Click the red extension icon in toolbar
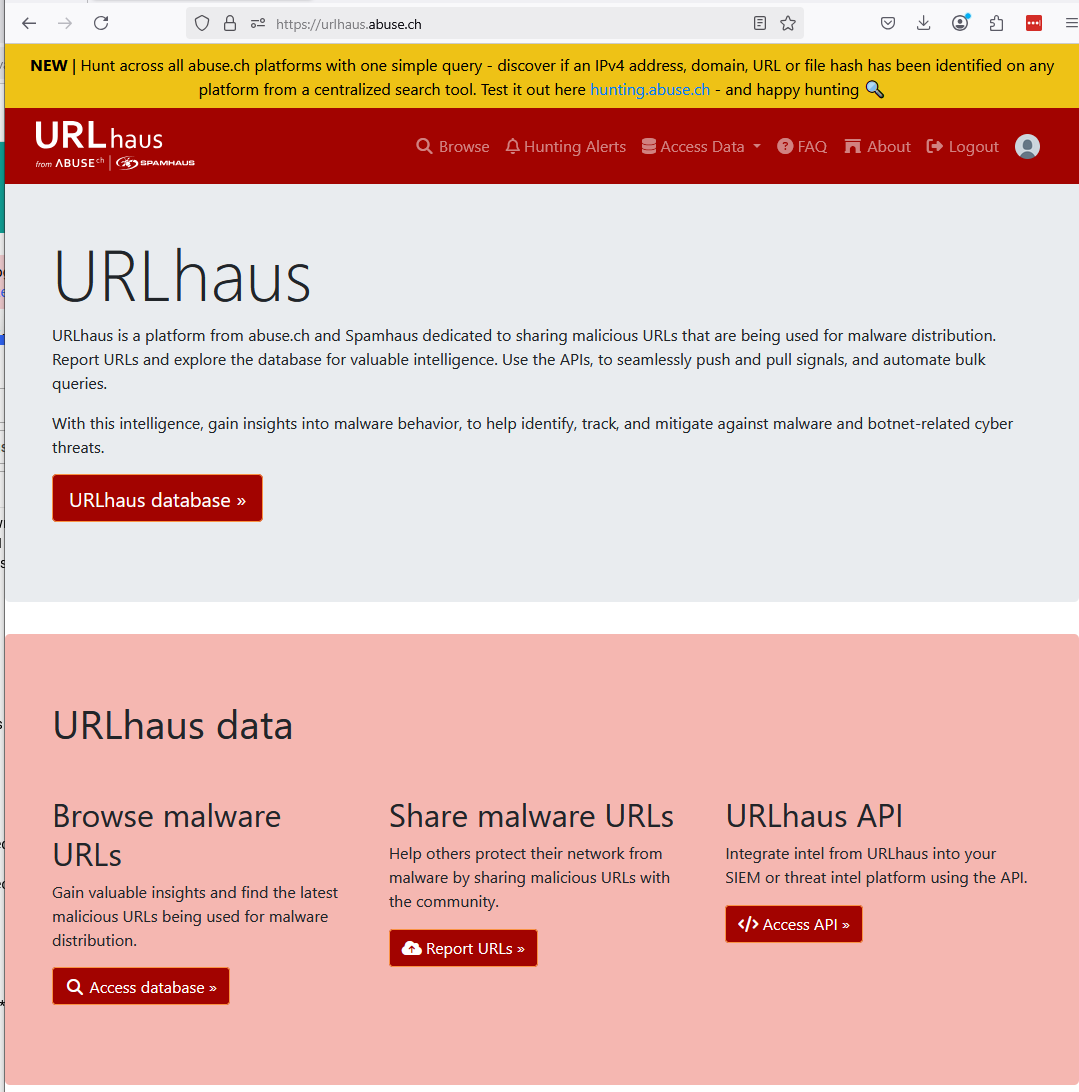This screenshot has width=1079, height=1092. pos(1034,24)
